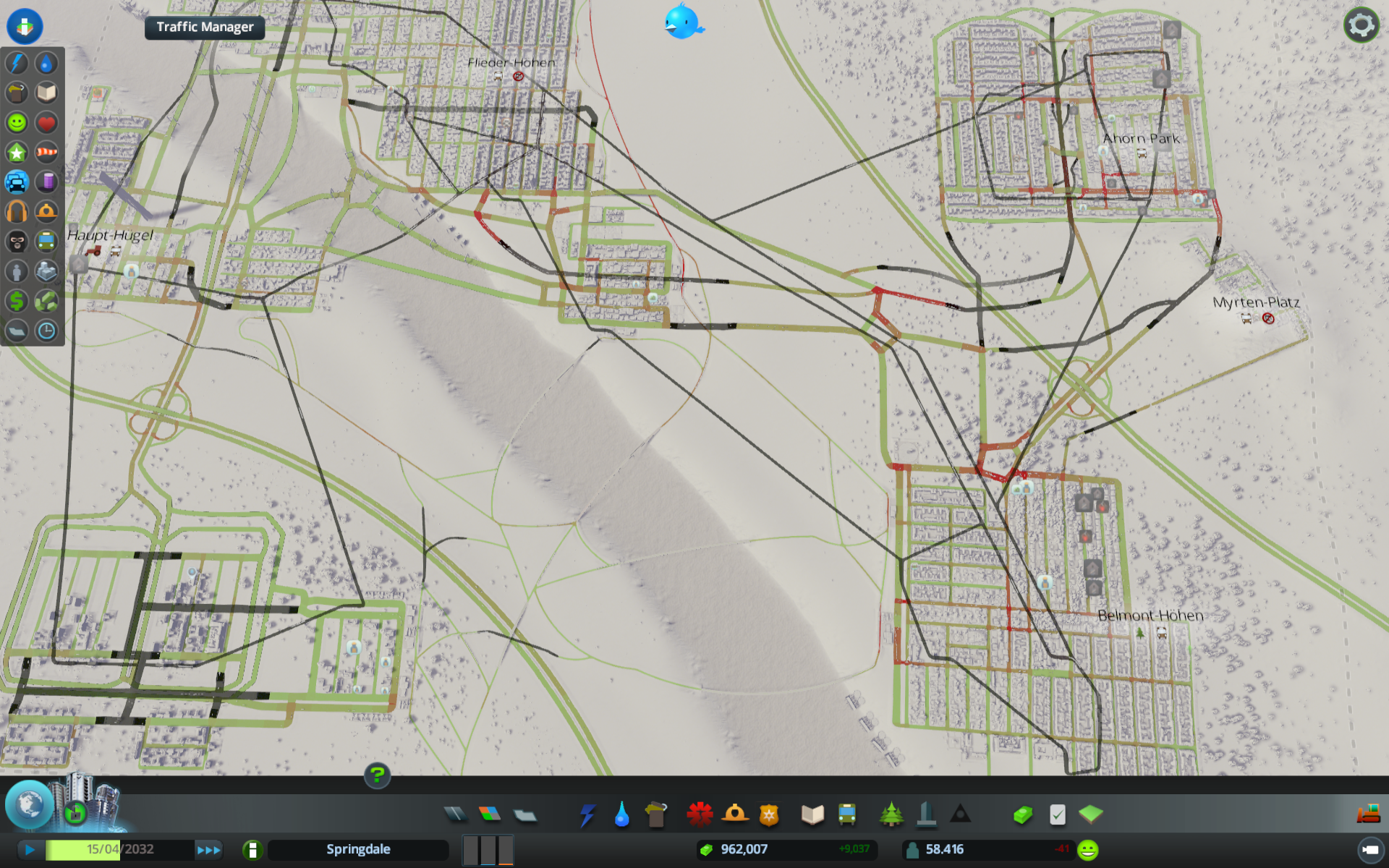
Task: Select the Ahorn-Park district label
Action: [1141, 138]
